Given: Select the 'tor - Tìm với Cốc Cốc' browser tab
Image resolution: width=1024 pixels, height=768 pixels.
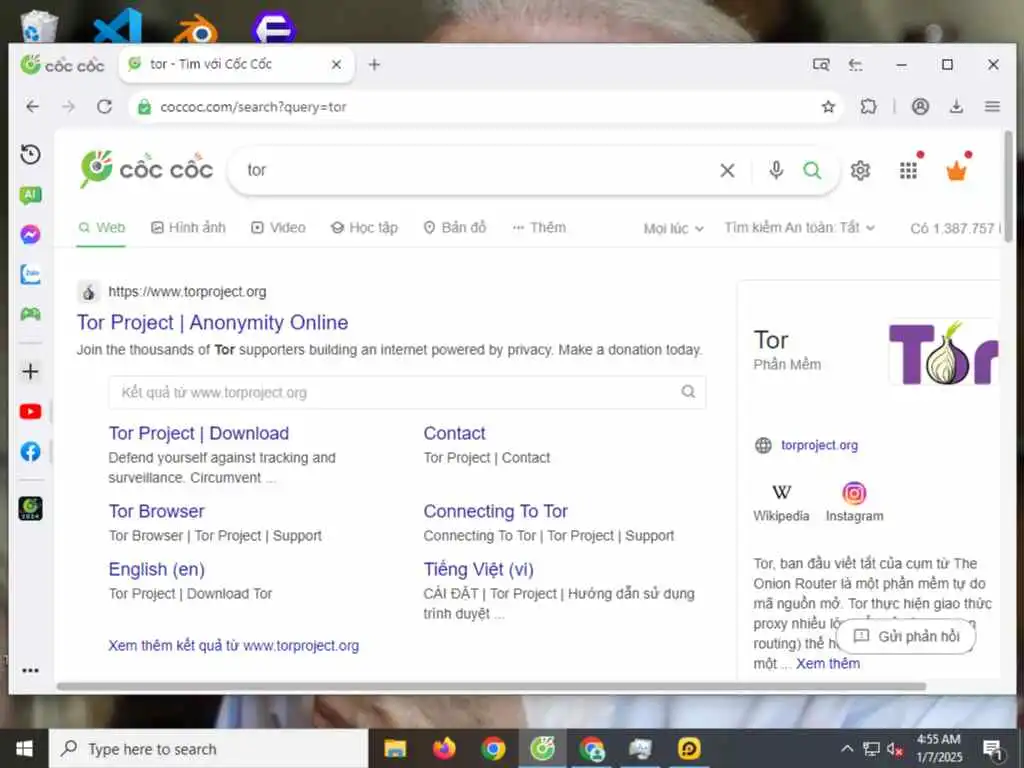Looking at the screenshot, I should (x=236, y=64).
